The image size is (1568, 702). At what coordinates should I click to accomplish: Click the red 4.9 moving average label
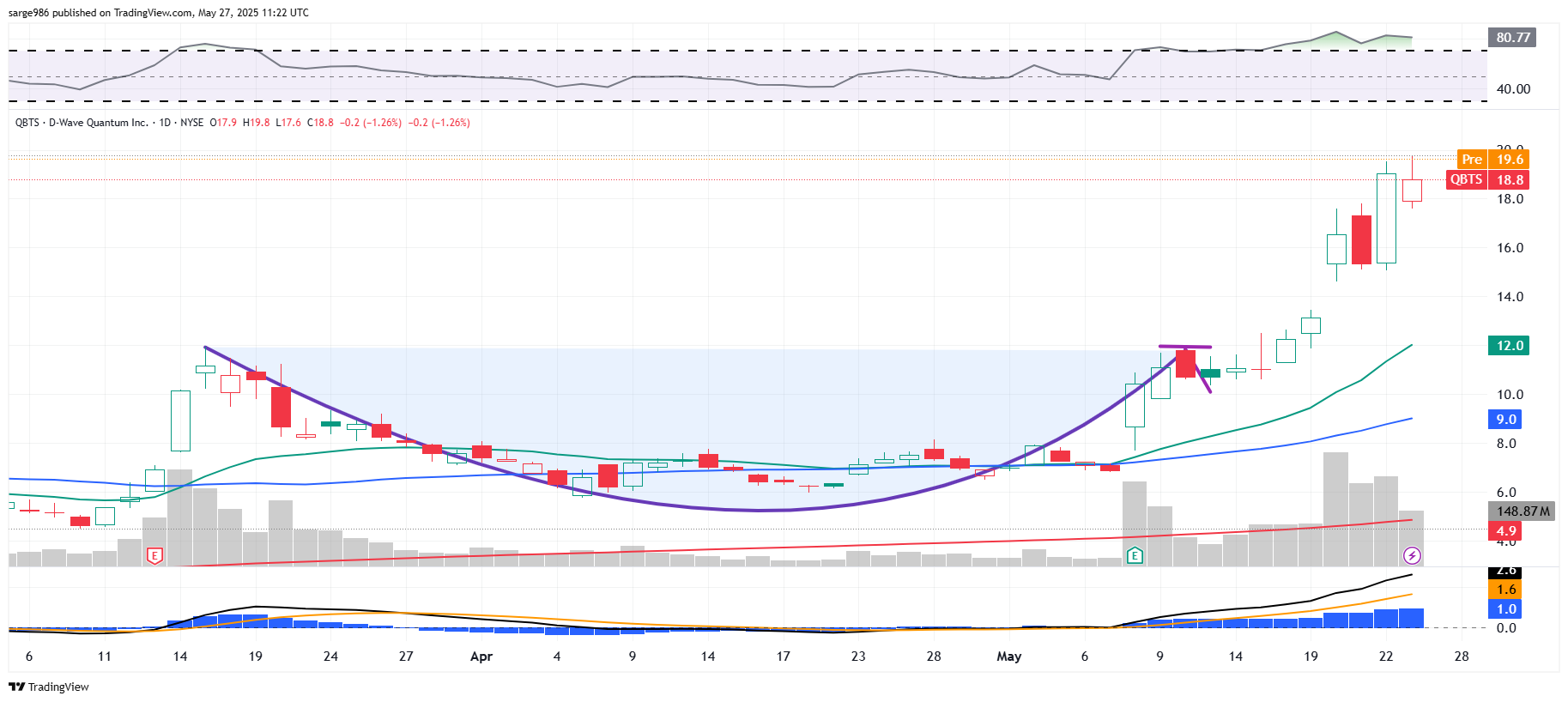click(x=1506, y=531)
